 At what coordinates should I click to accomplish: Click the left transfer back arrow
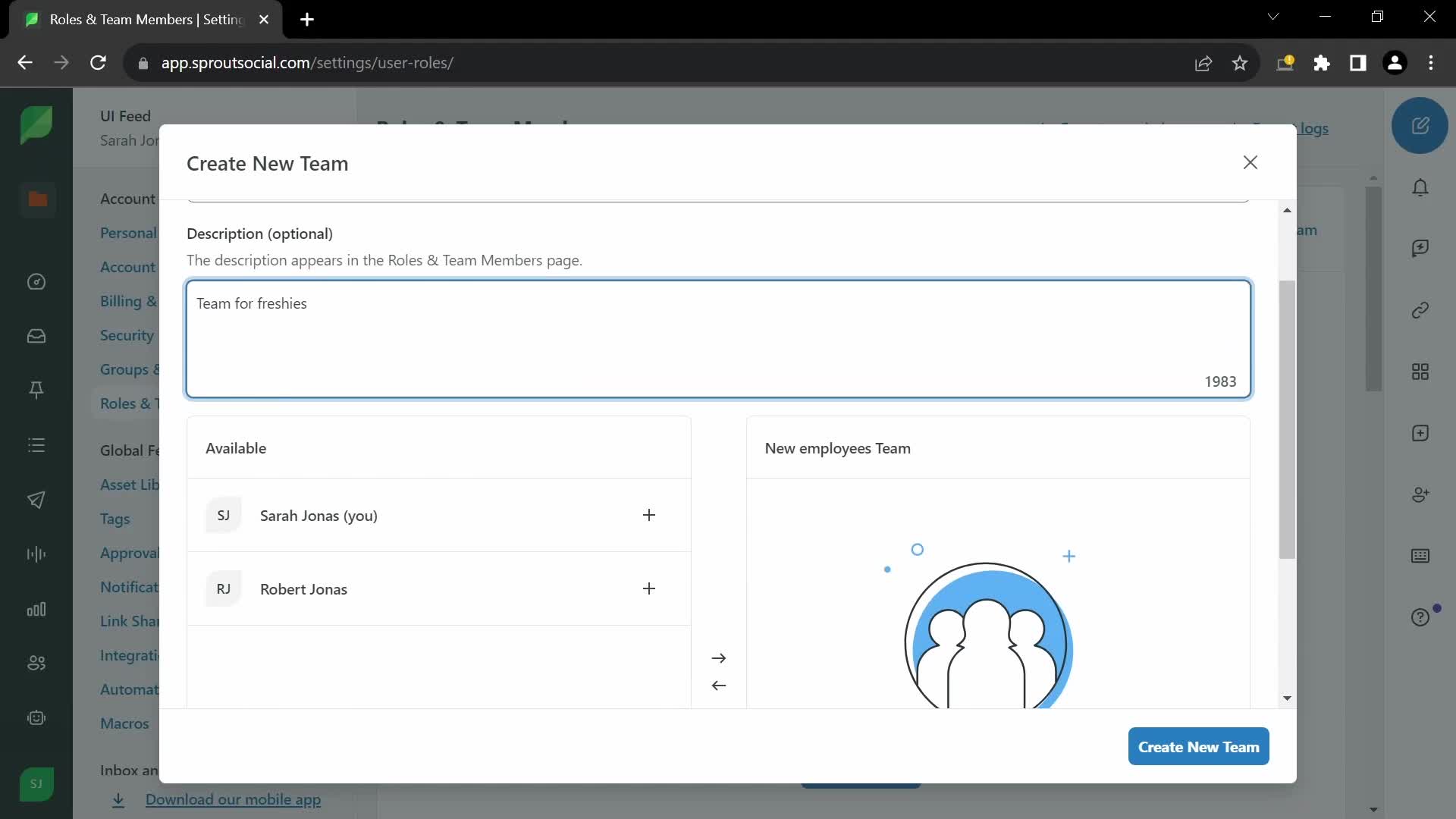pos(718,685)
